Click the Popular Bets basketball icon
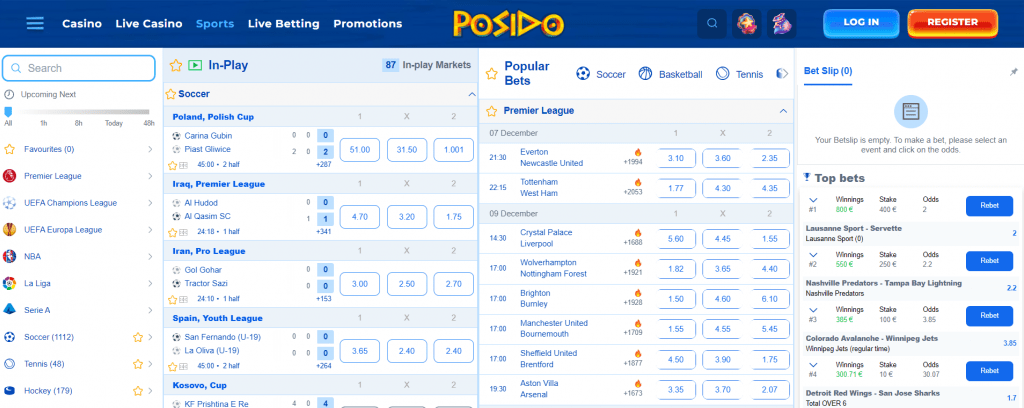1024x408 pixels. 645,74
